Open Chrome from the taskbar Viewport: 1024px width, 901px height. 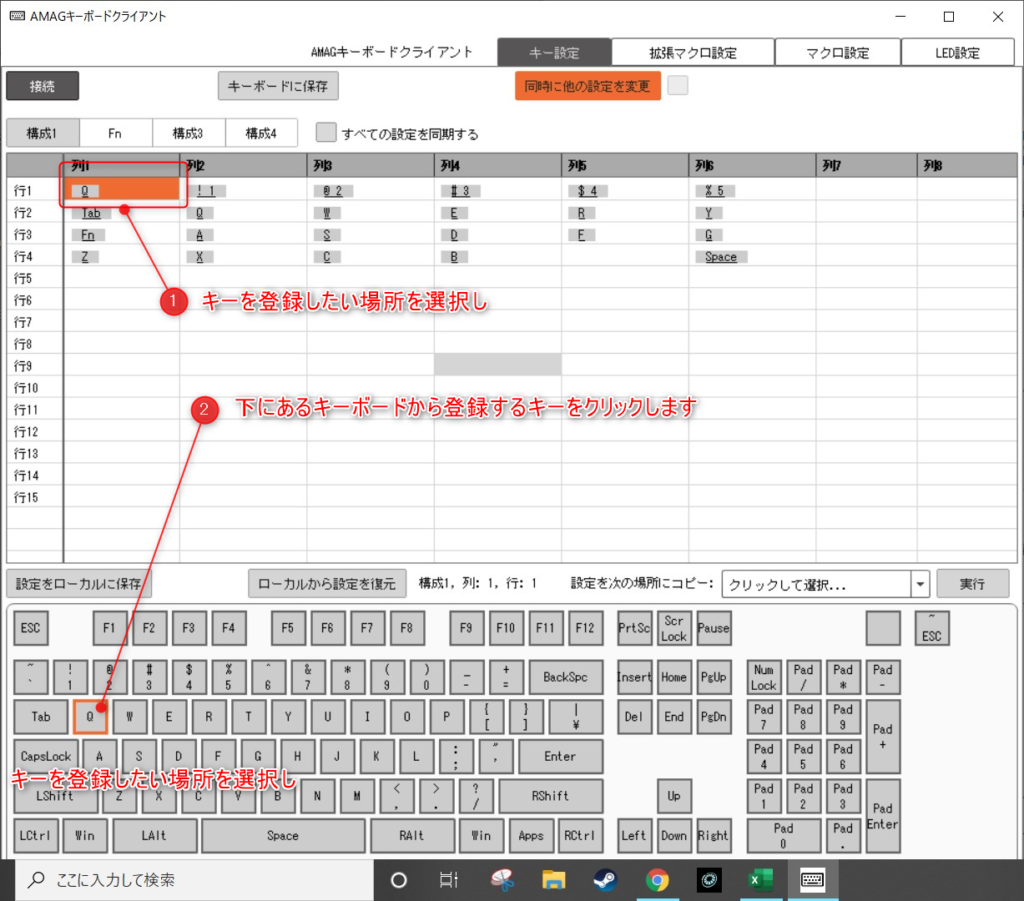(x=658, y=879)
